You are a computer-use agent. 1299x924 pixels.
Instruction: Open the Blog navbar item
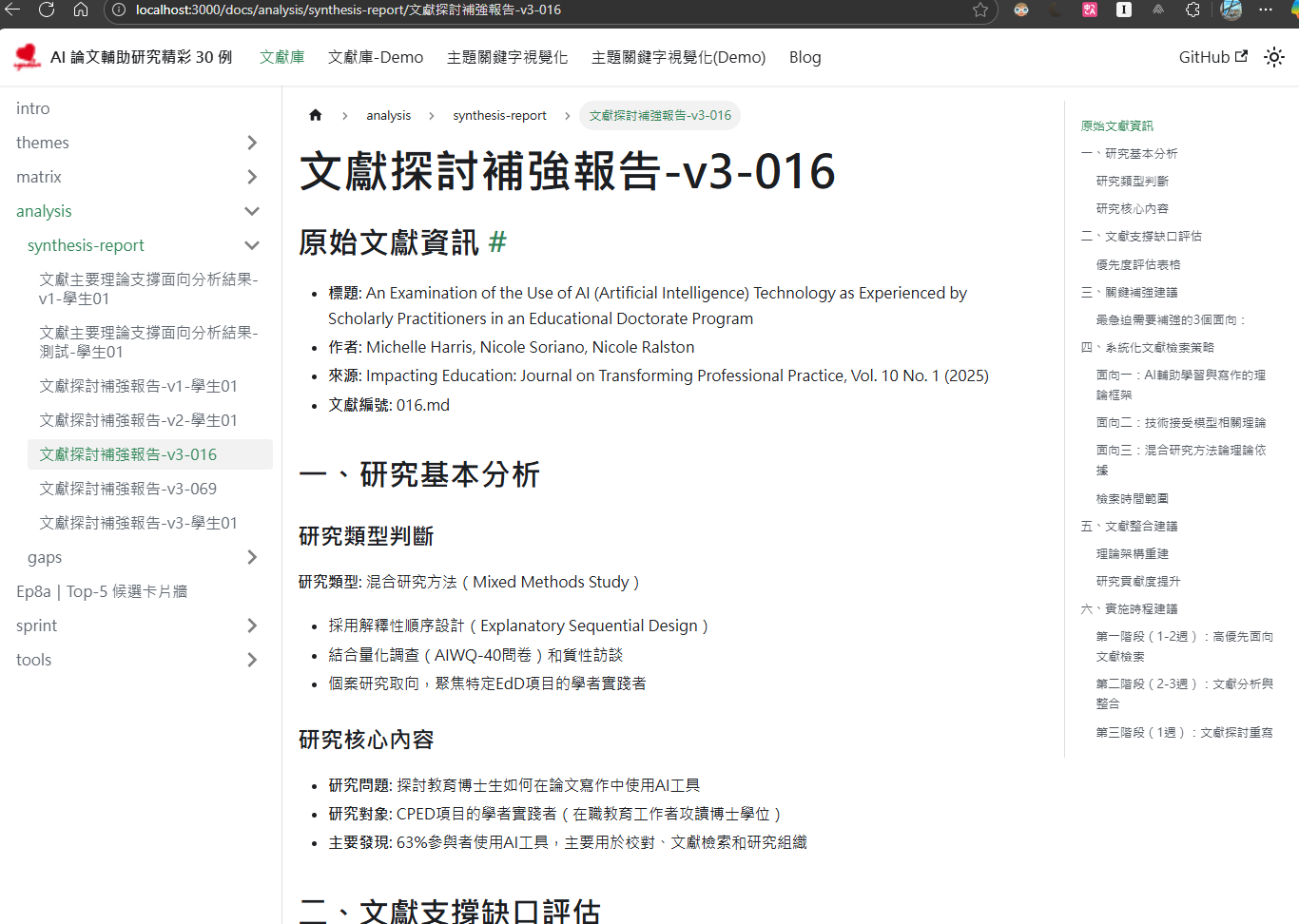[x=805, y=57]
